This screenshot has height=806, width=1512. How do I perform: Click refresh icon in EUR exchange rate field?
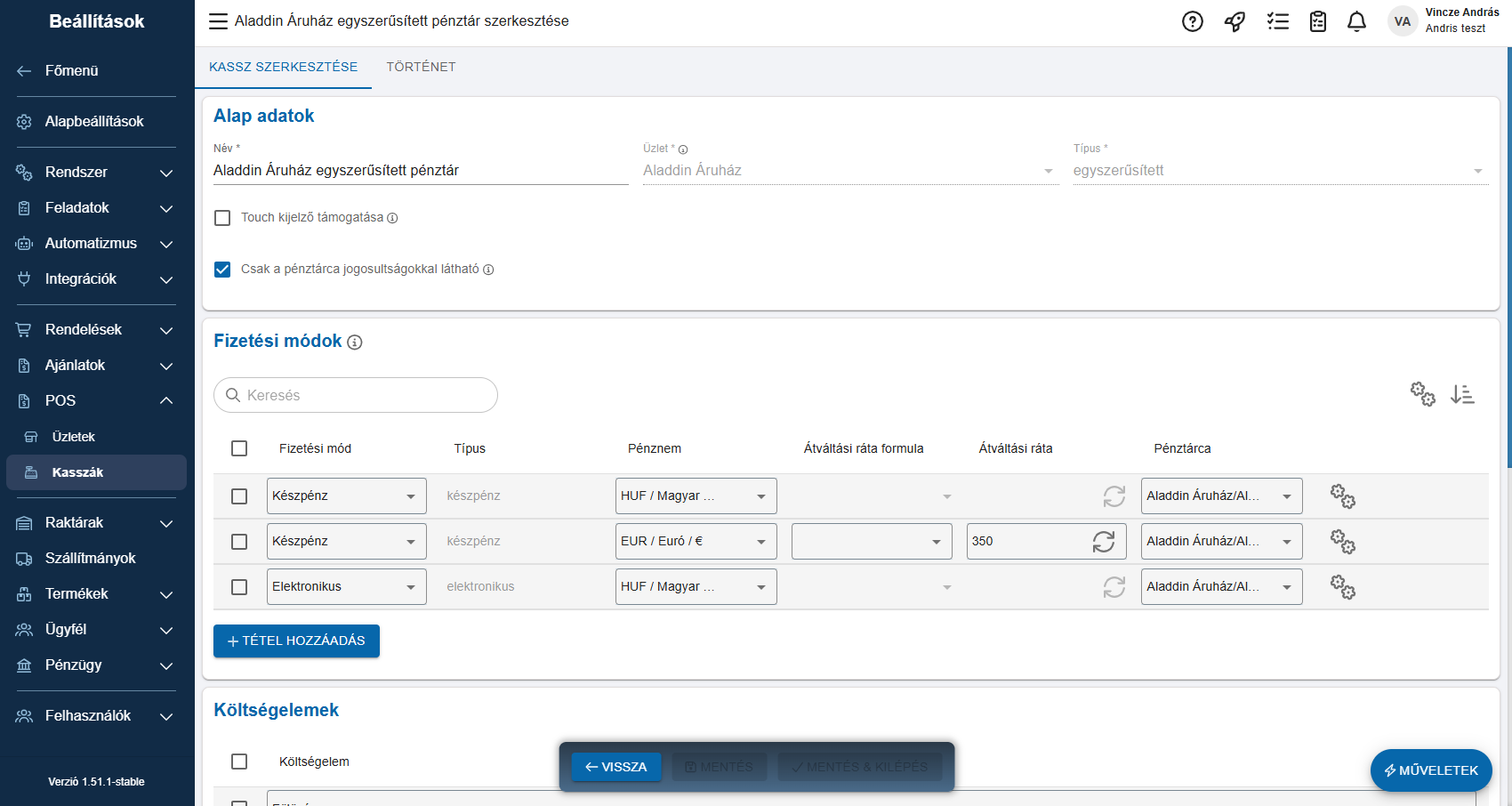pos(1104,542)
